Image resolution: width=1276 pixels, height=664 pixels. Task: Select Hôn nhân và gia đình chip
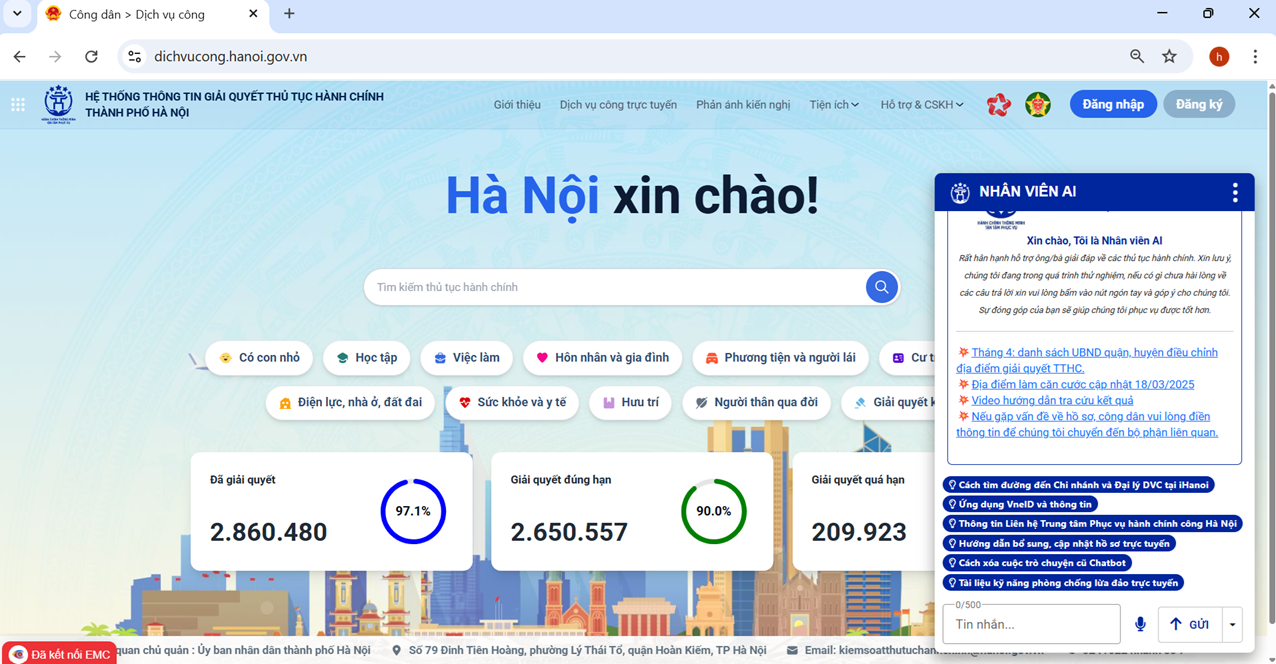tap(603, 358)
